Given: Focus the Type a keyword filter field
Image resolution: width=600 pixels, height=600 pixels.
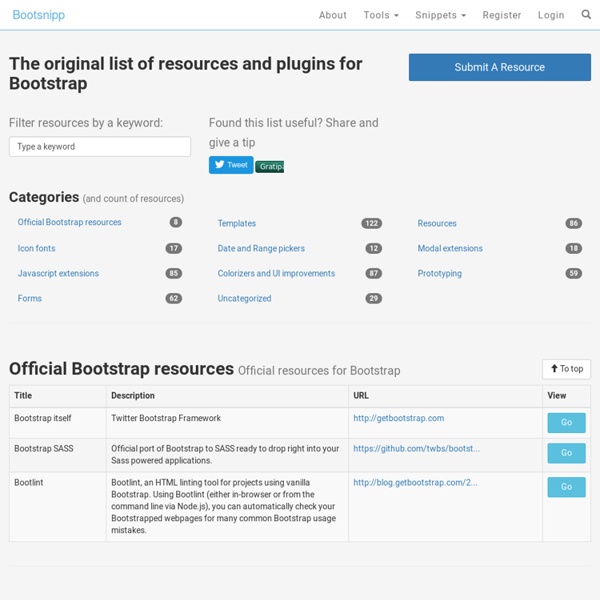Looking at the screenshot, I should coord(100,147).
